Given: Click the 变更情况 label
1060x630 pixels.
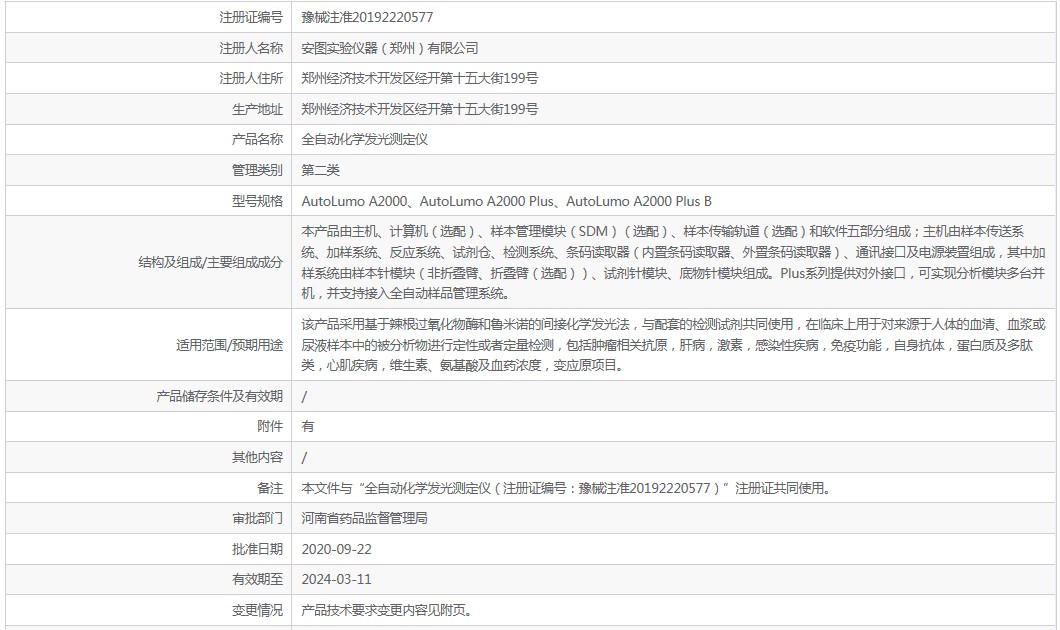Looking at the screenshot, I should pyautogui.click(x=258, y=610).
